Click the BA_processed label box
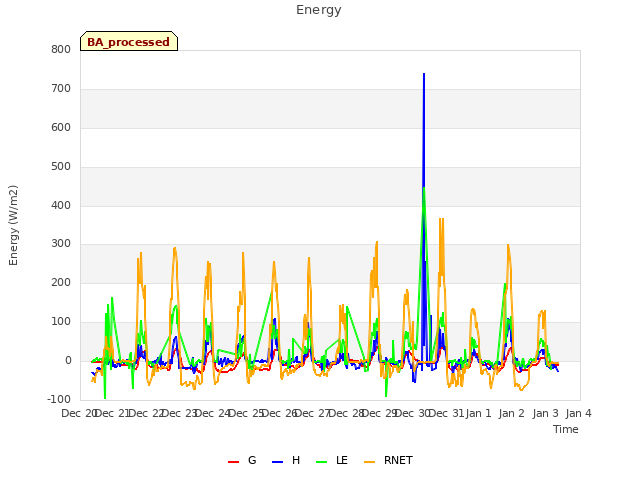 [x=129, y=41]
